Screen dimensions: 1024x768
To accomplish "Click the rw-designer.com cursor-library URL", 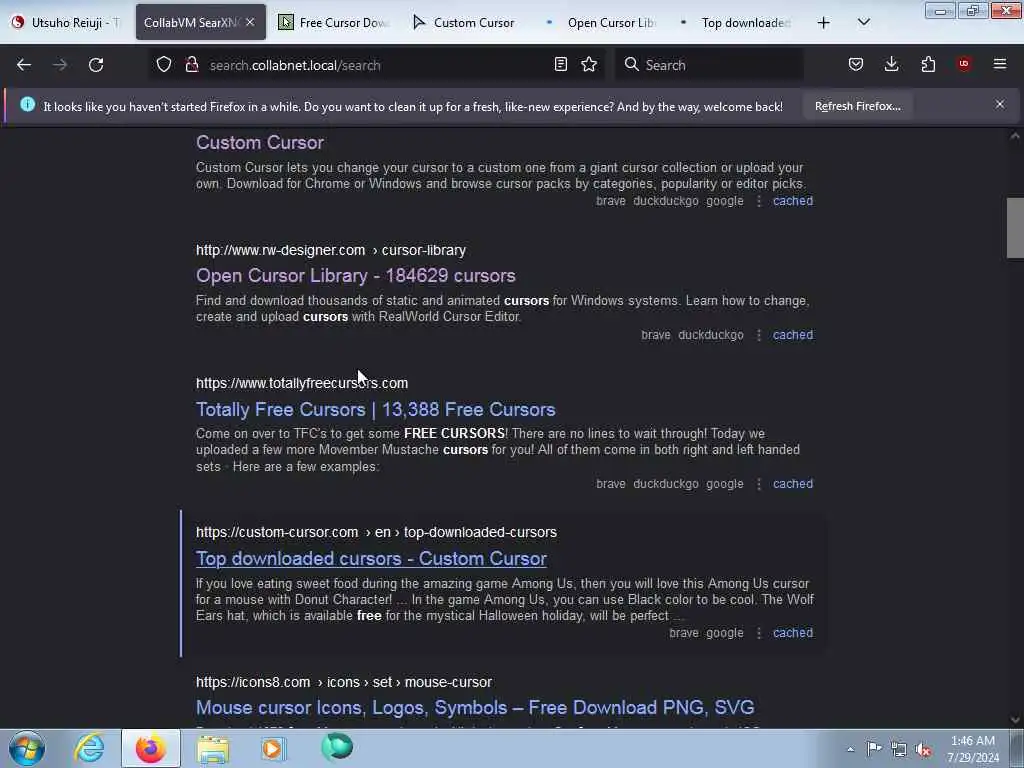I will coord(330,250).
